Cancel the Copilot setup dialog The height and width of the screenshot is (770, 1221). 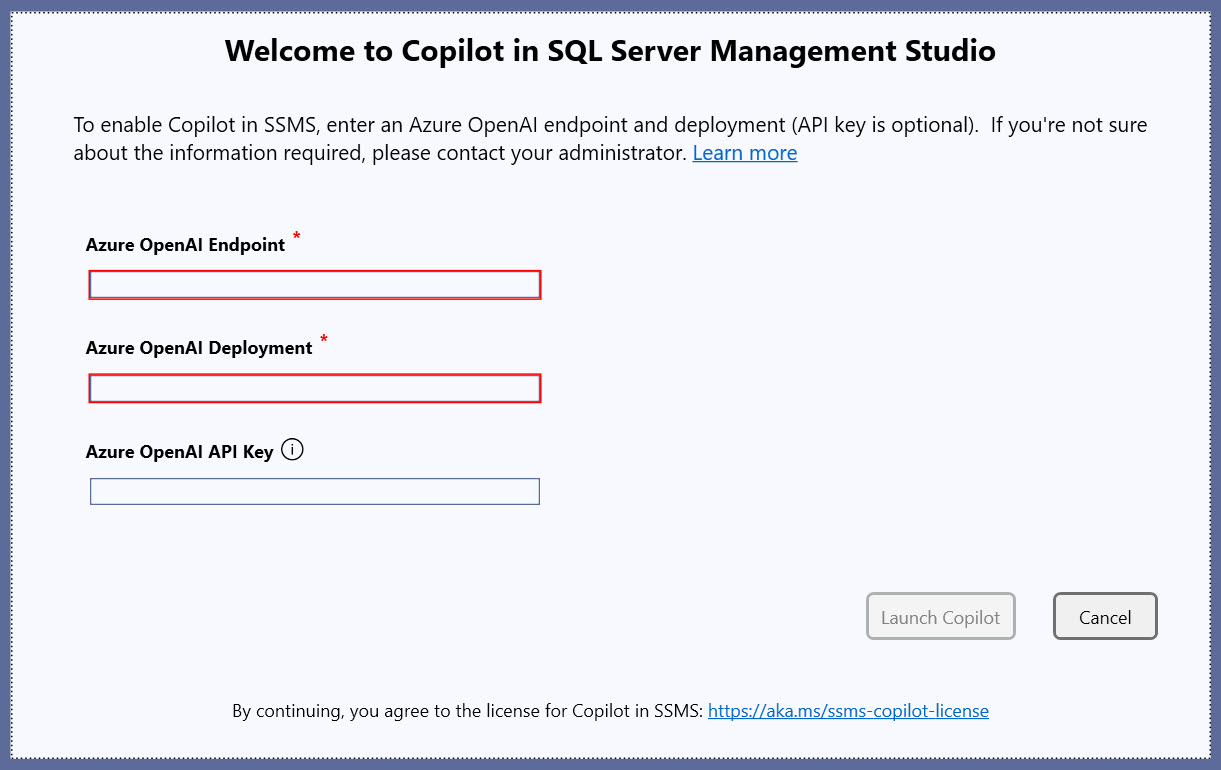[1105, 617]
